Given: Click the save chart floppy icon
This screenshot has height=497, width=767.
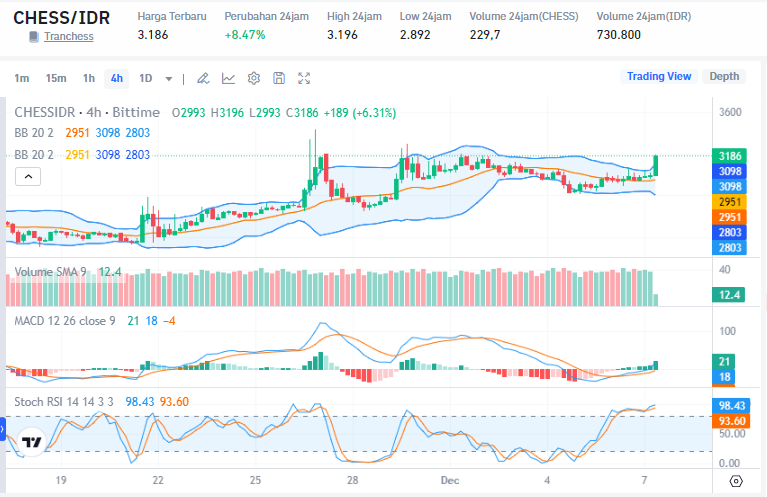Looking at the screenshot, I should coord(279,78).
